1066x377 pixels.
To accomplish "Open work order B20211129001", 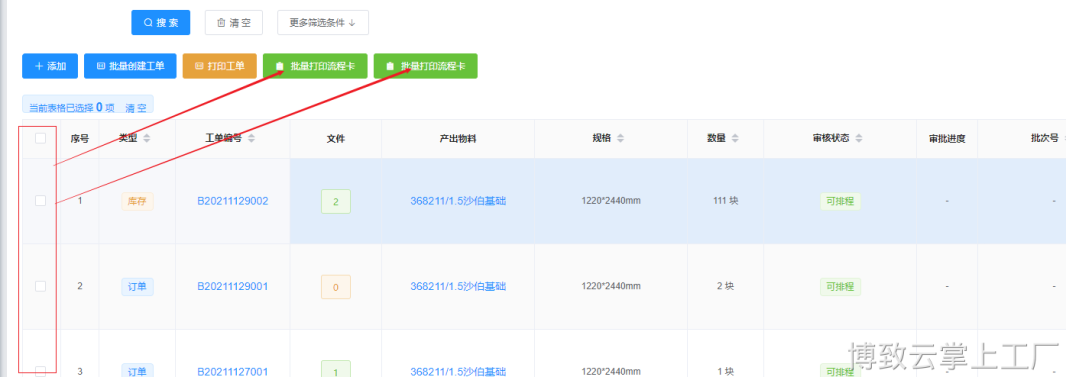I will (x=233, y=287).
